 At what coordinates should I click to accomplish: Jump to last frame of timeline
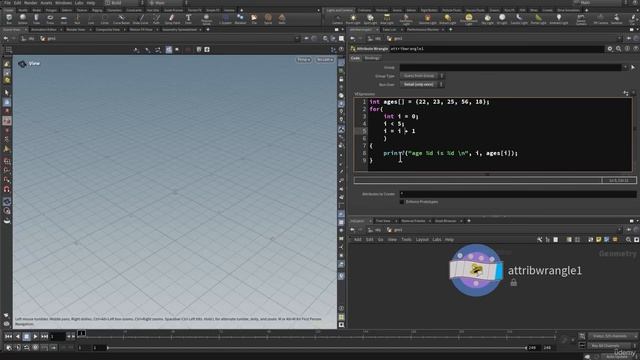click(x=44, y=336)
